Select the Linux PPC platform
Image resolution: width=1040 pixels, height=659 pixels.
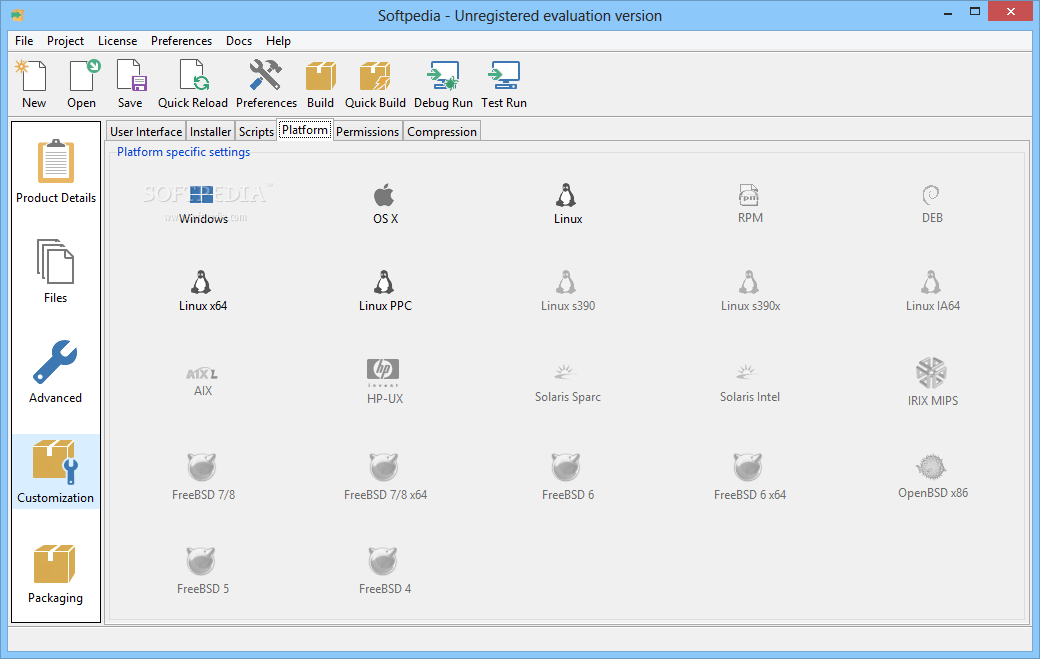pyautogui.click(x=385, y=291)
